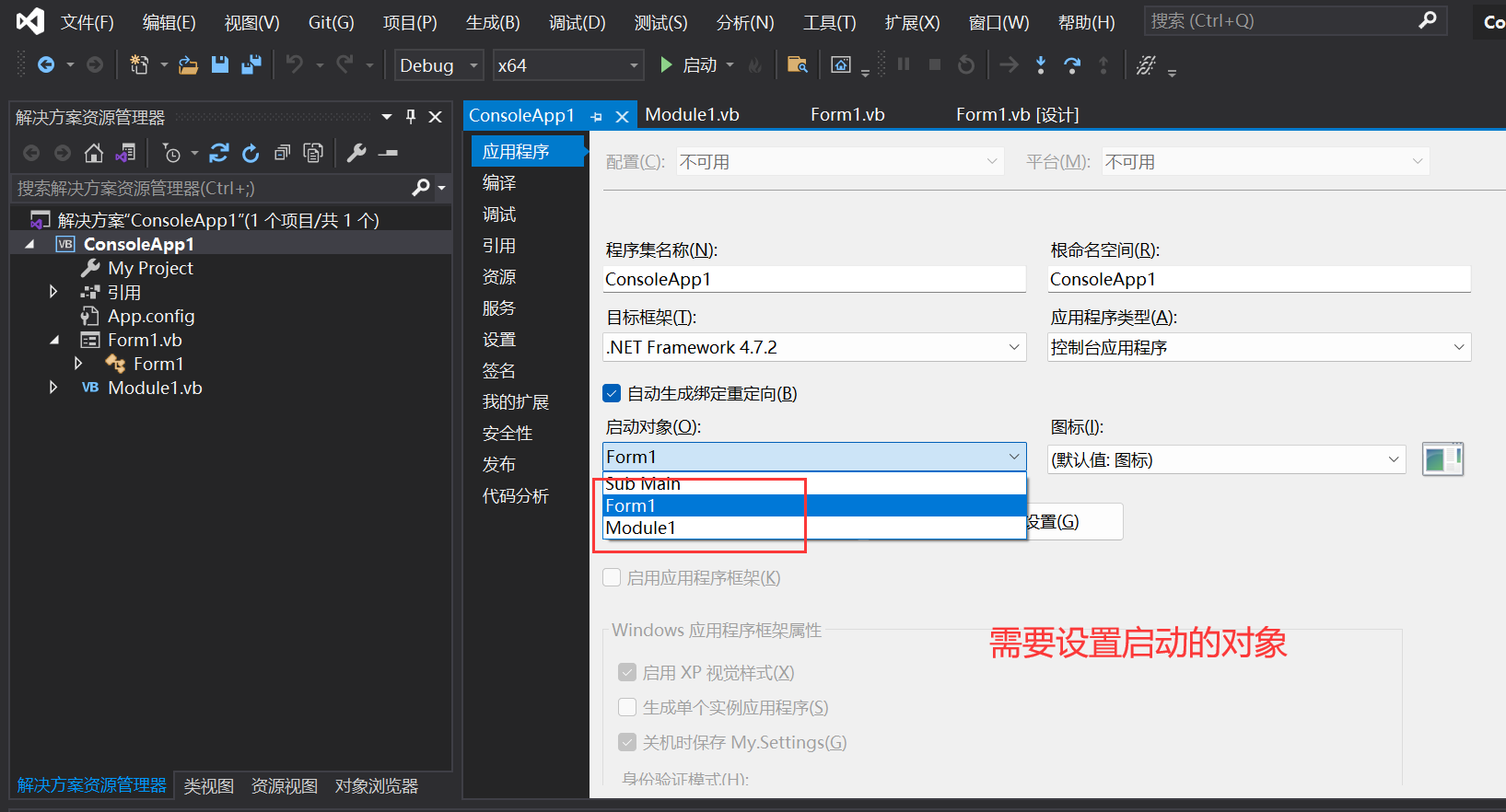Click the magnifier in Solution Explorer search

421,188
